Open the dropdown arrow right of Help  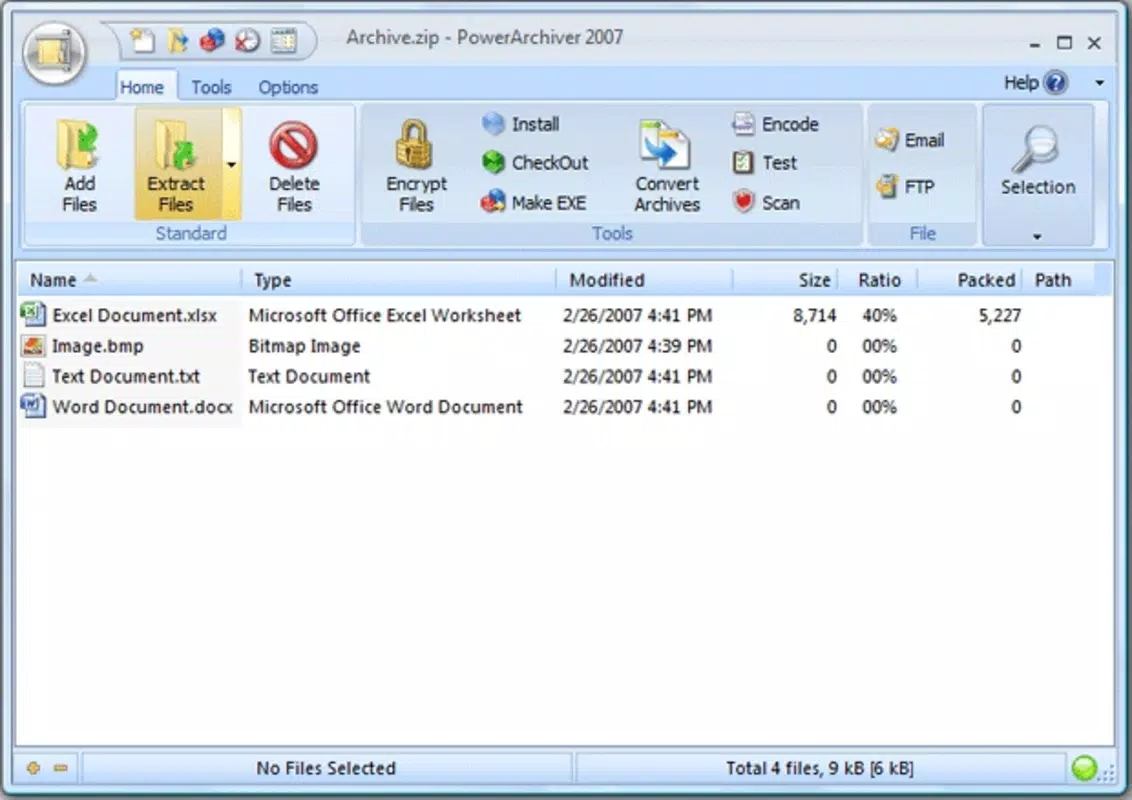click(x=1100, y=83)
